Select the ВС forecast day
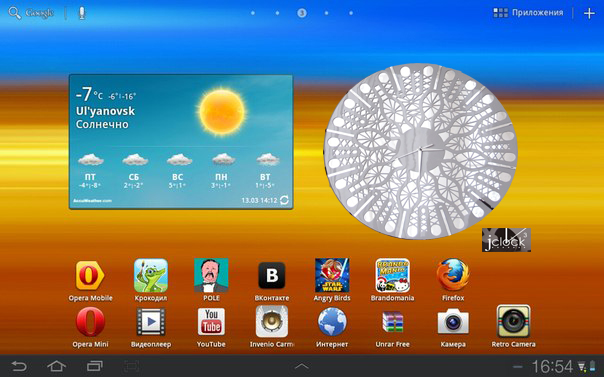 (178, 170)
